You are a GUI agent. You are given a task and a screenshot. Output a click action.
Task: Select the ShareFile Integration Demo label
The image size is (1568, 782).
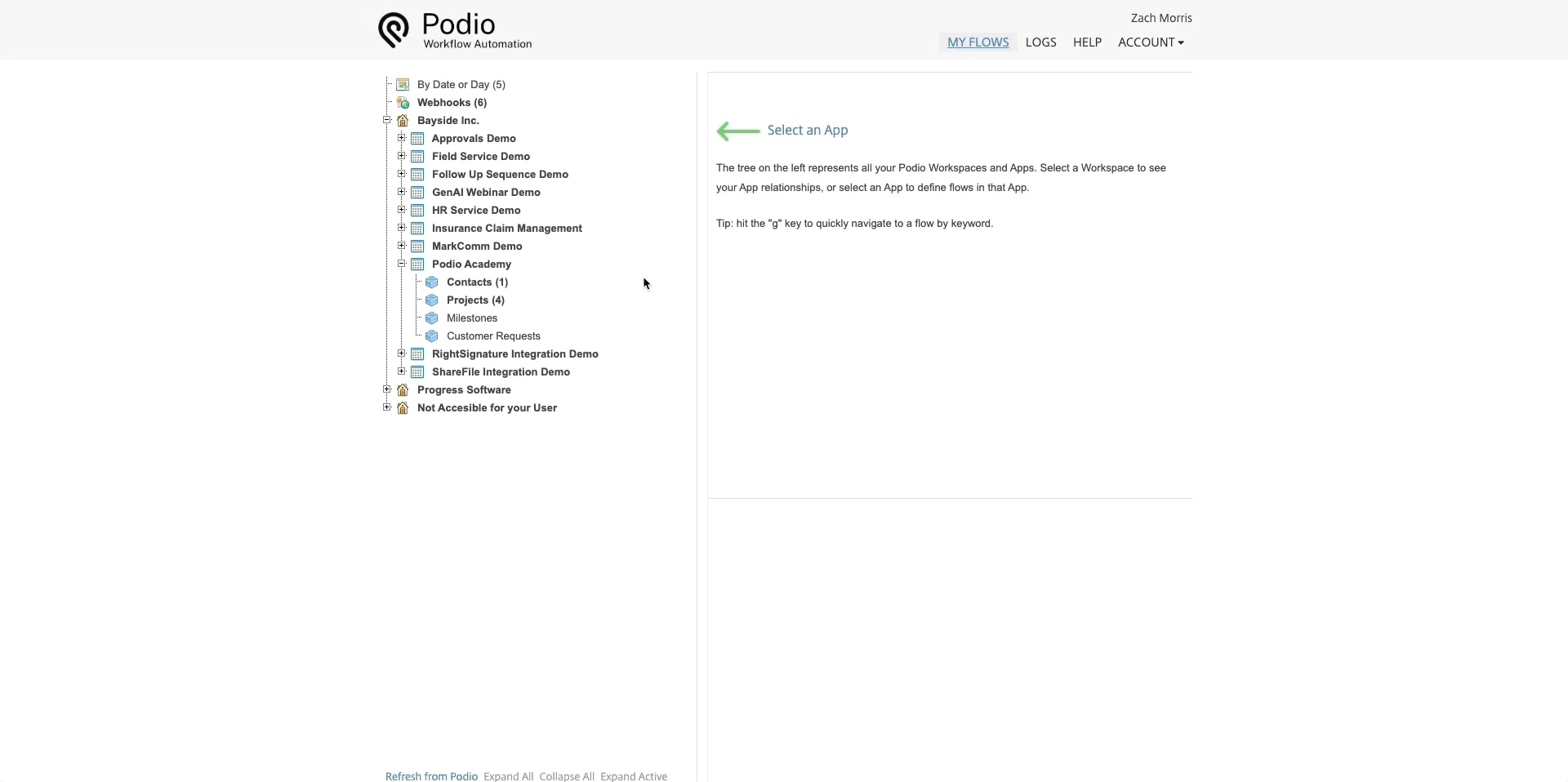501,372
